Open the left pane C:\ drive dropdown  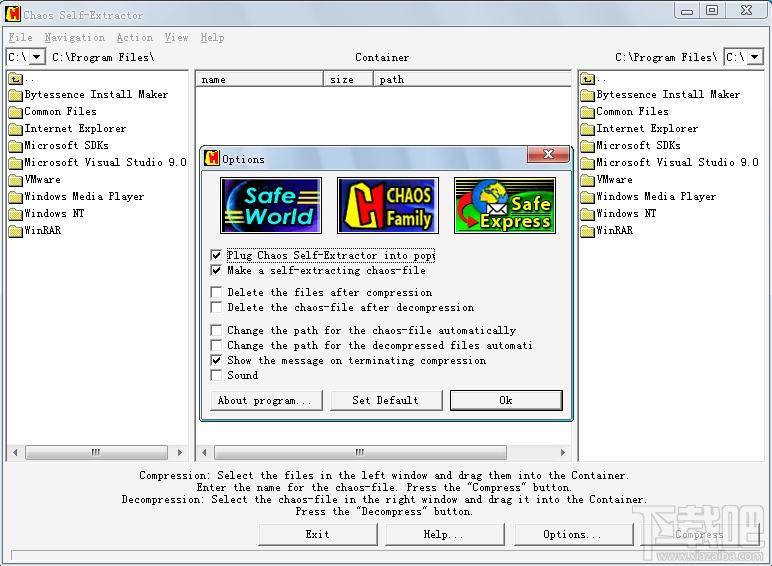click(x=37, y=57)
